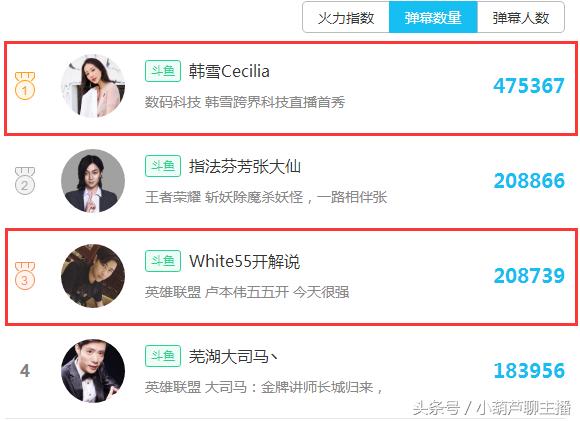This screenshot has width=580, height=421.
Task: Switch to the 火力指数 tab
Action: 346,17
